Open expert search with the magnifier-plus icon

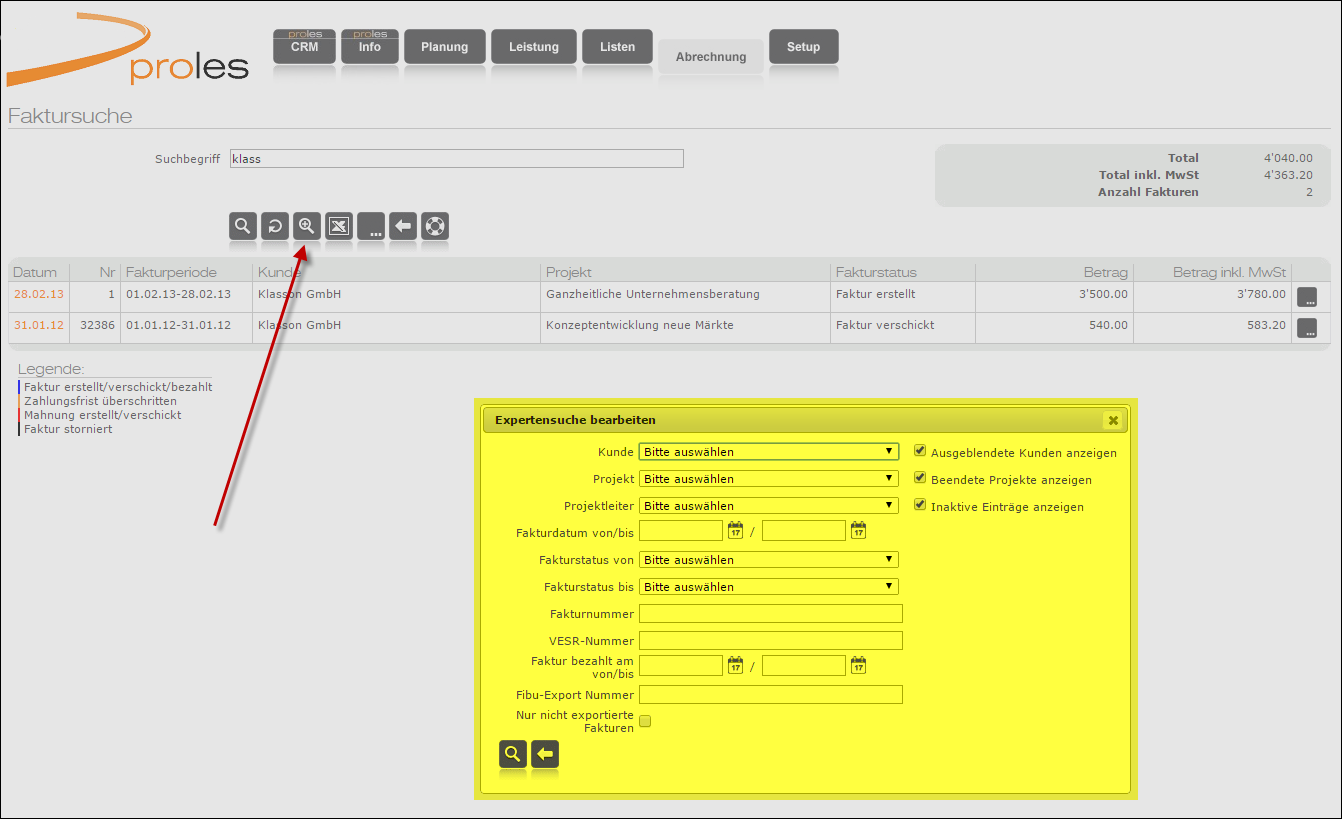coord(307,226)
